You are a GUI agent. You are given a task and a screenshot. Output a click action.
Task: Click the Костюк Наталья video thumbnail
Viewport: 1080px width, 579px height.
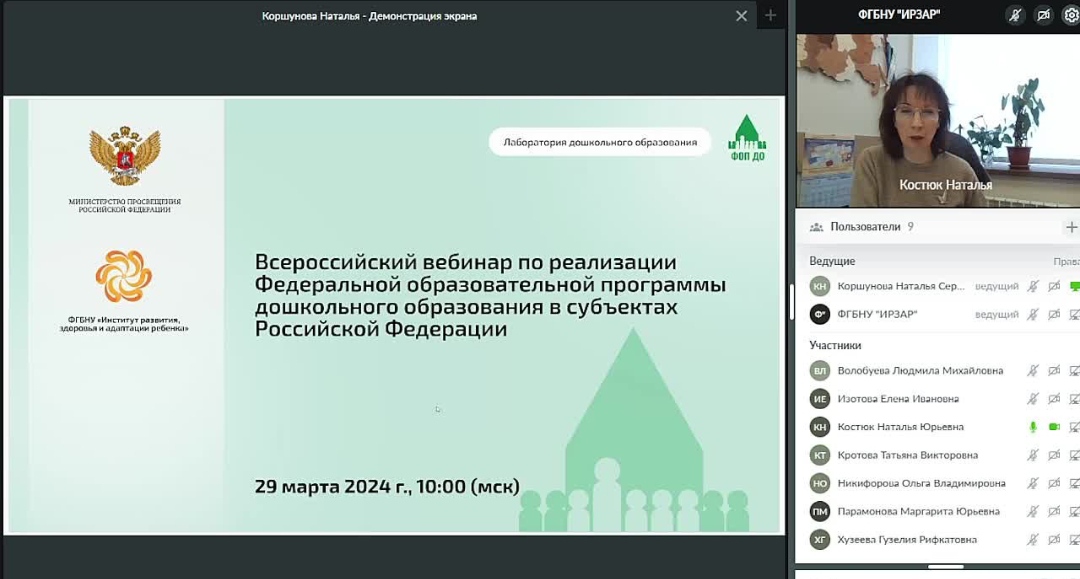tap(937, 120)
